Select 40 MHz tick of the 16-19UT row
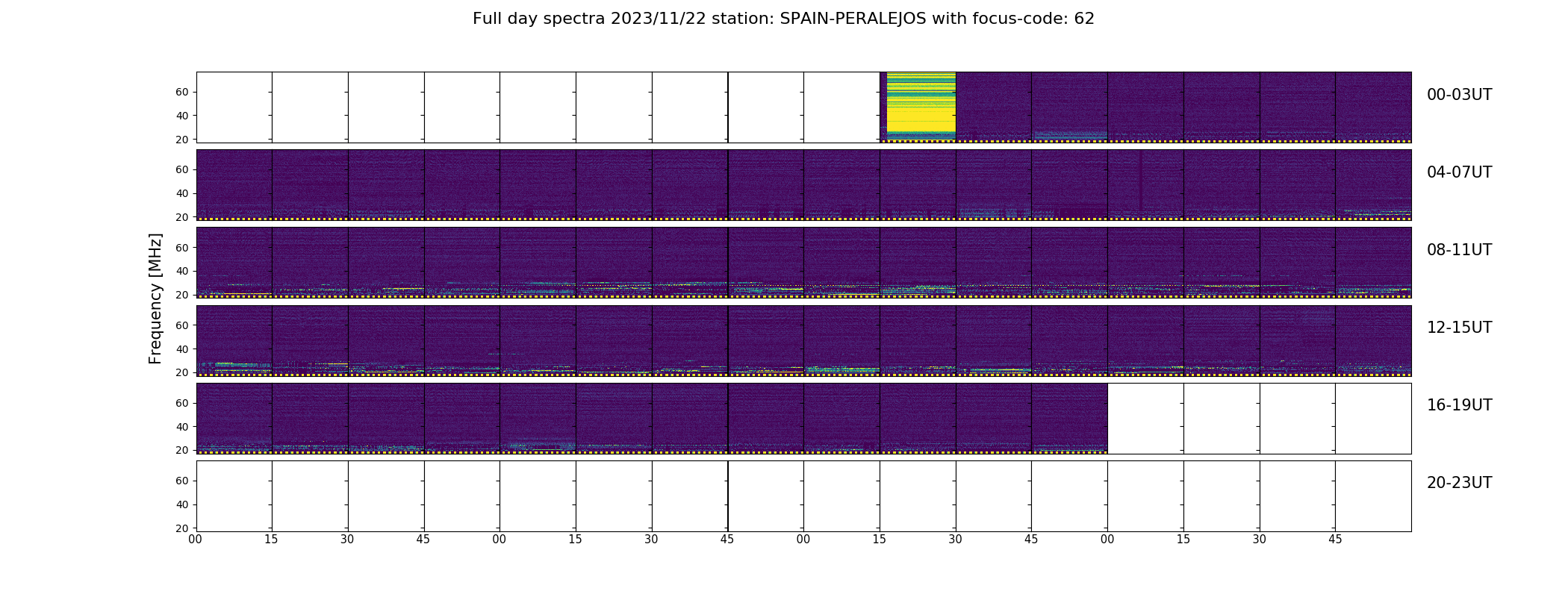This screenshot has width=1568, height=597. point(182,427)
